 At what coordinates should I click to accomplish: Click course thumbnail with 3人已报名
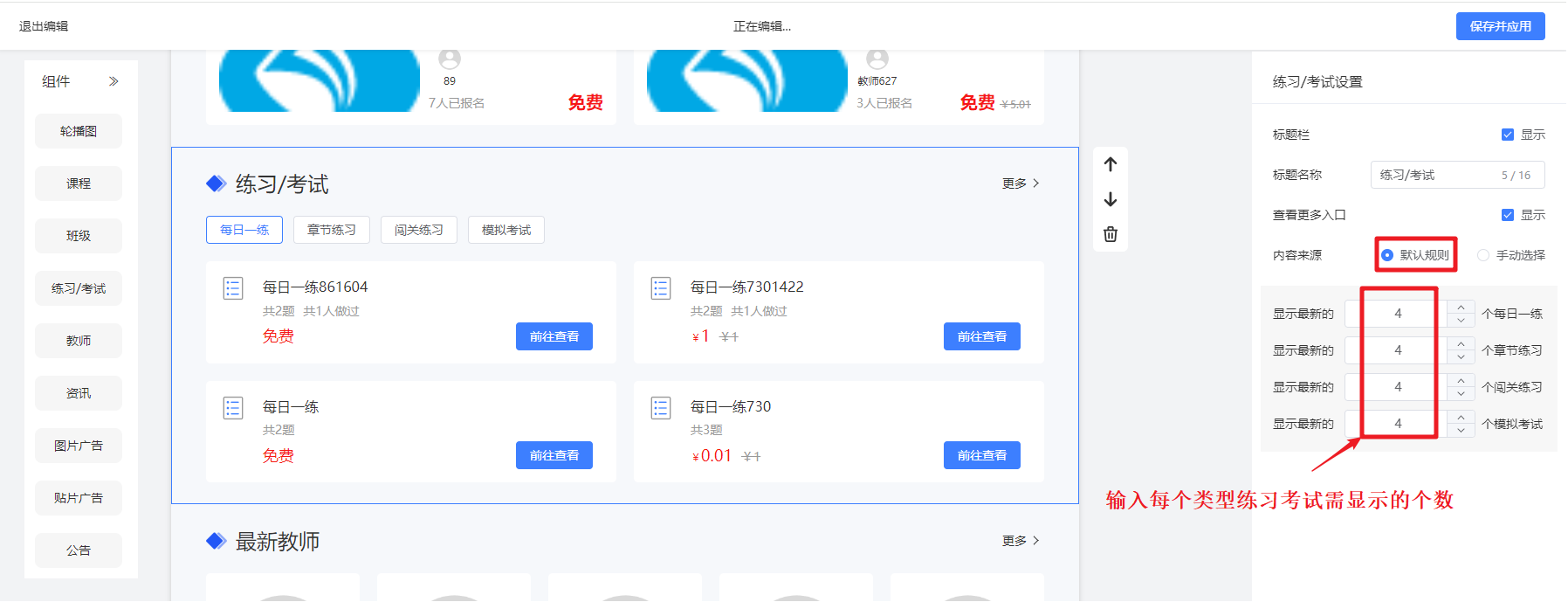point(747,80)
